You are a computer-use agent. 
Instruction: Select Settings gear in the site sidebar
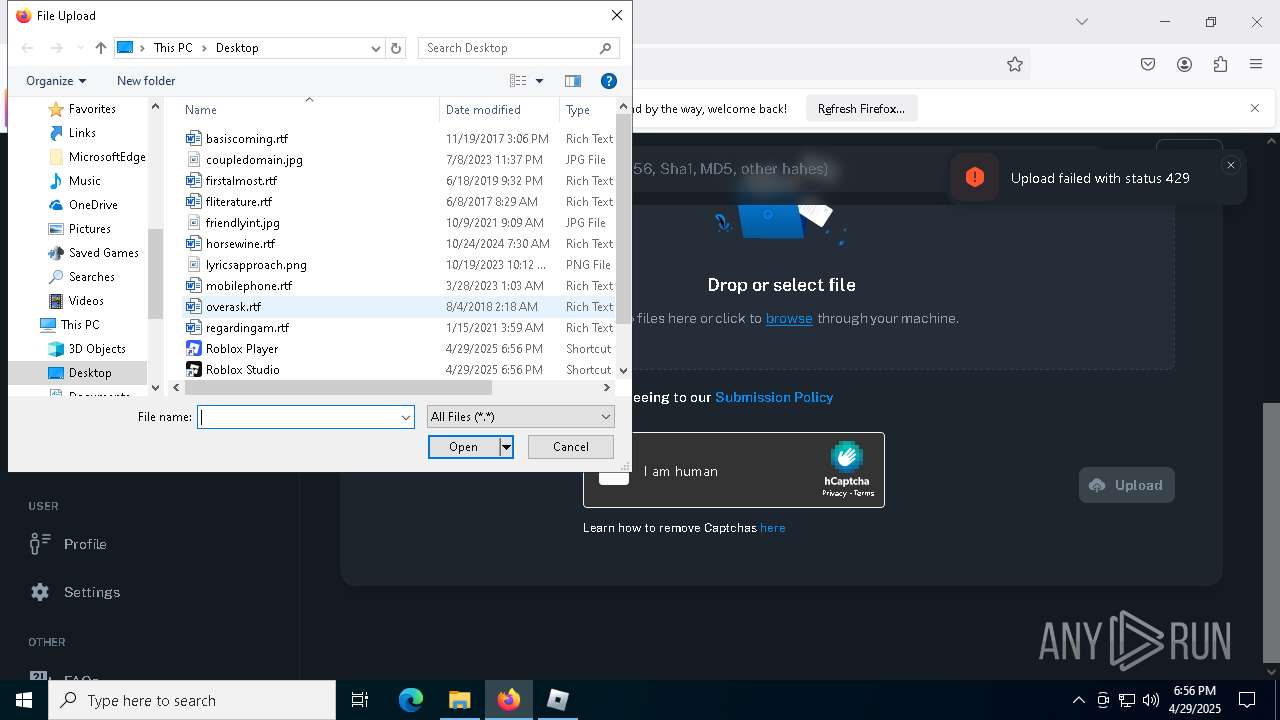point(40,592)
